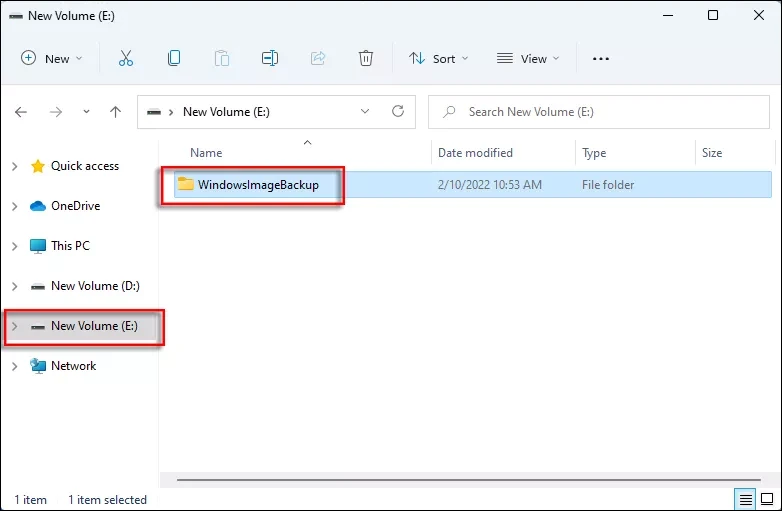Click the Copy icon in toolbar
The height and width of the screenshot is (511, 782).
pos(174,58)
